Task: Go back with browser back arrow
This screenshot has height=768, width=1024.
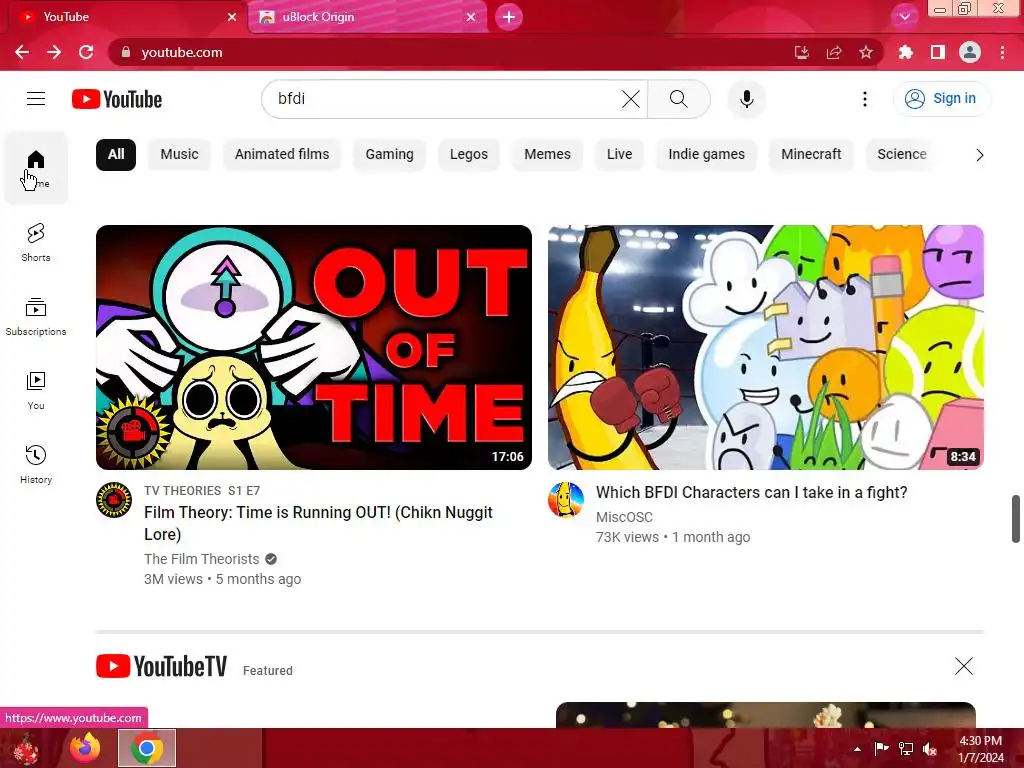Action: click(22, 52)
